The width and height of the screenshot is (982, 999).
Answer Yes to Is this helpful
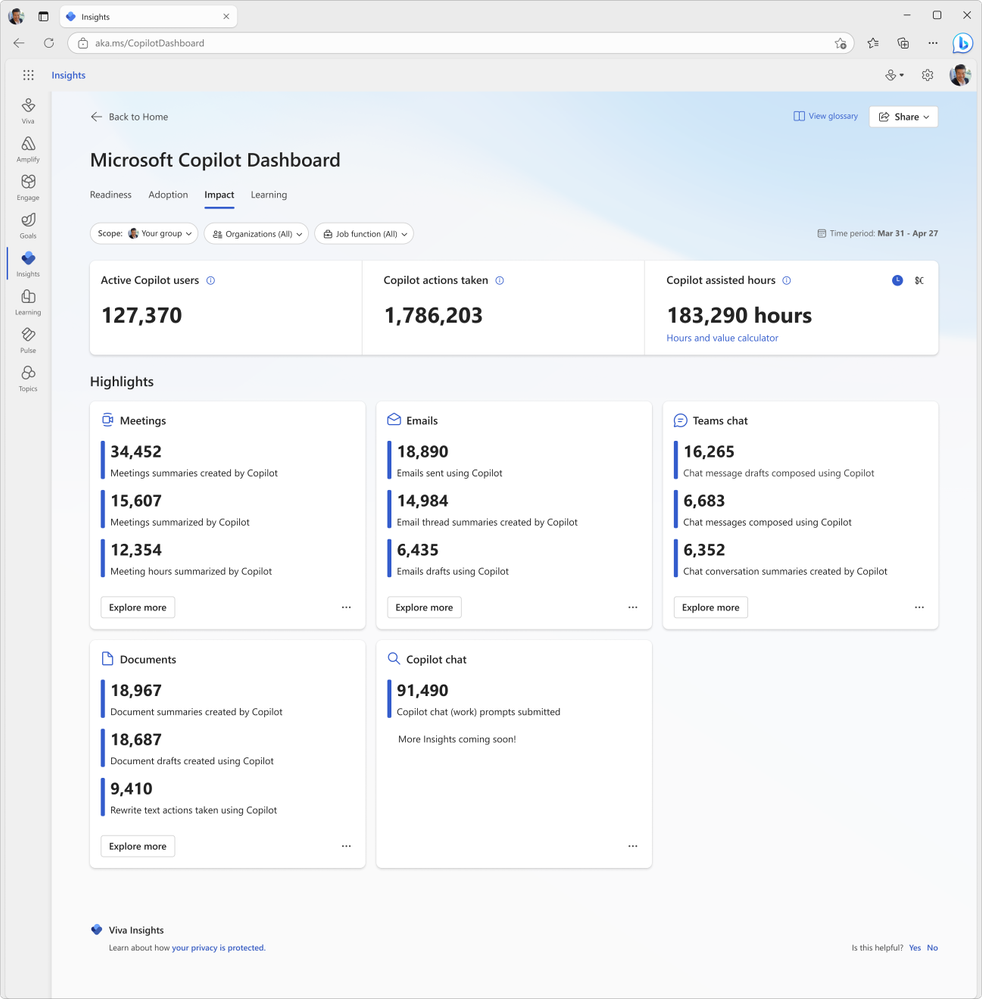(x=914, y=948)
